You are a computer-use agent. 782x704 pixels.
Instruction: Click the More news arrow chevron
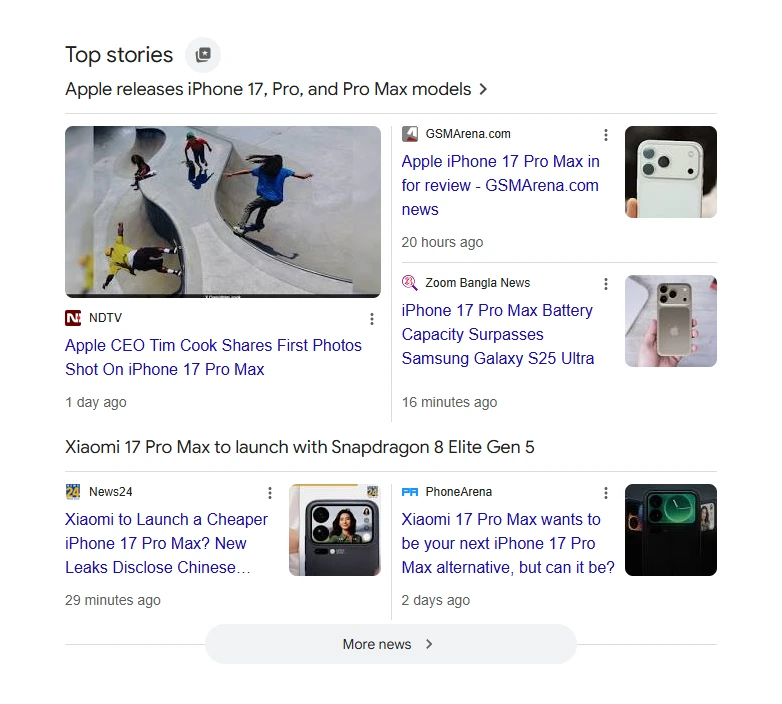point(429,644)
